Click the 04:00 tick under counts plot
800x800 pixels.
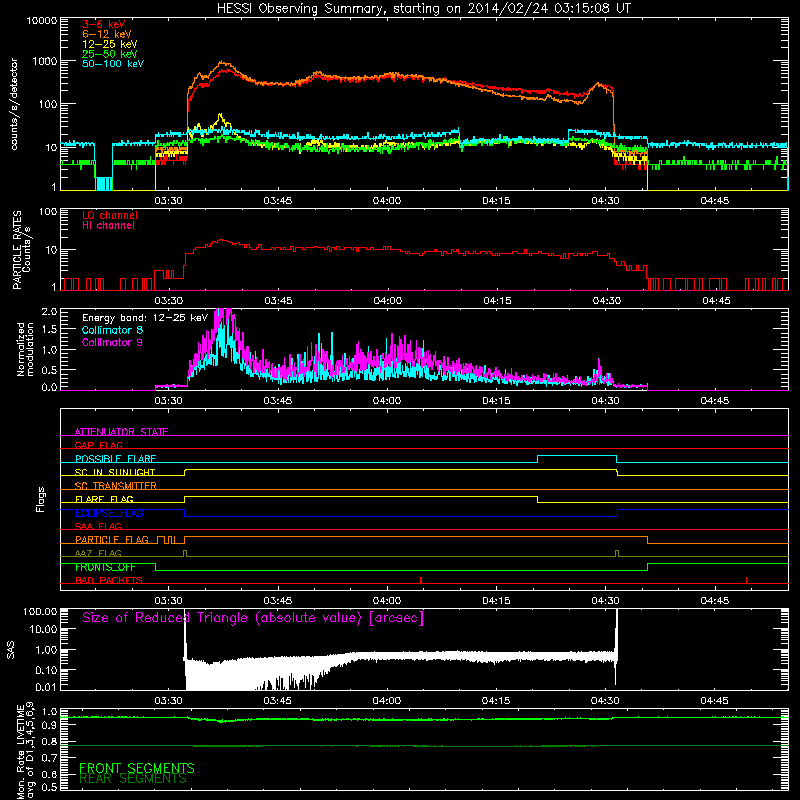[x=387, y=201]
